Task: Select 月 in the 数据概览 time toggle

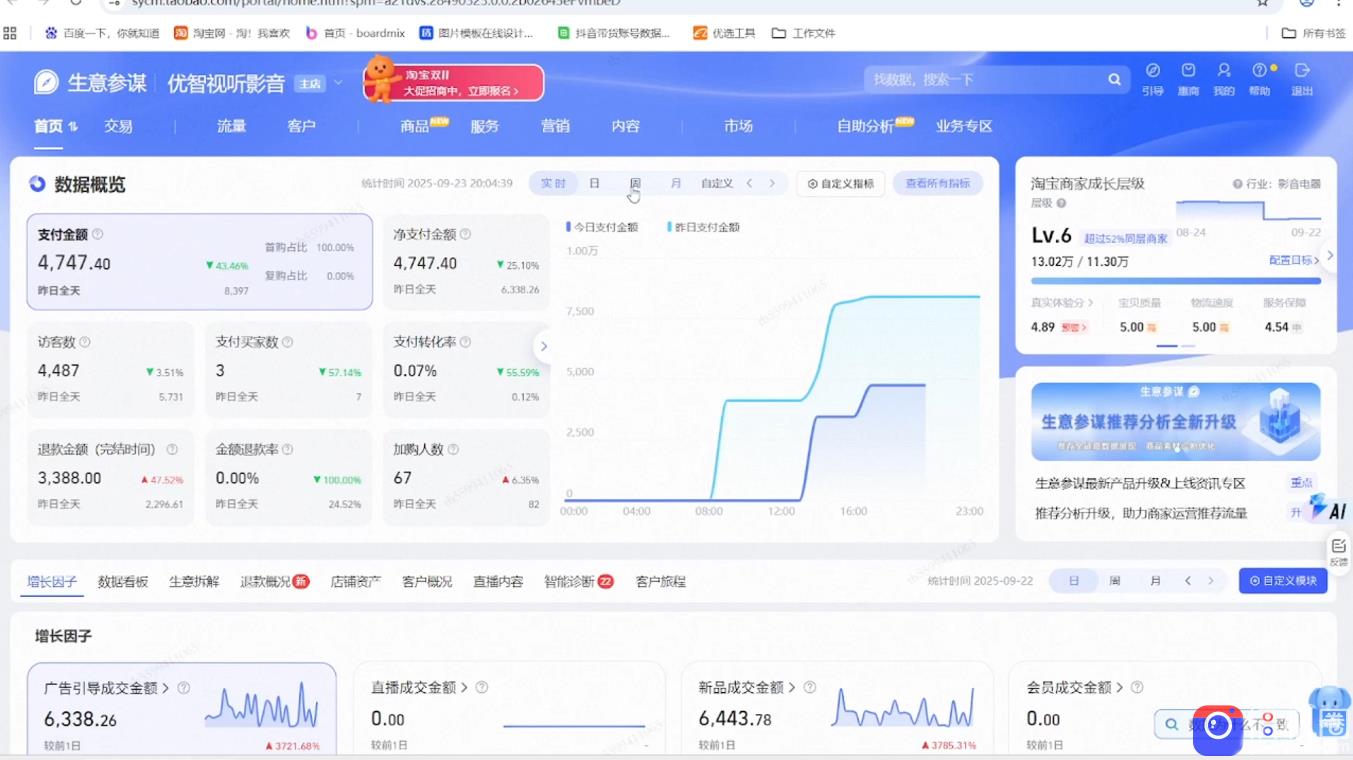Action: (x=676, y=184)
